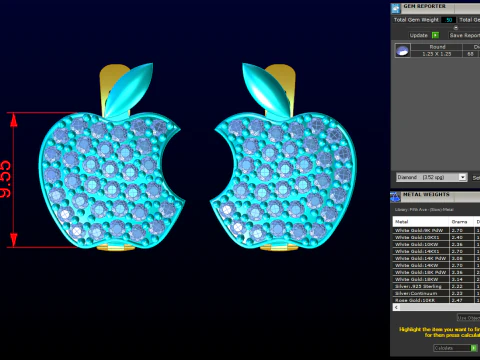Click the 1.25 X 1.25 gem size cell
The height and width of the screenshot is (360, 480).
[x=437, y=54]
